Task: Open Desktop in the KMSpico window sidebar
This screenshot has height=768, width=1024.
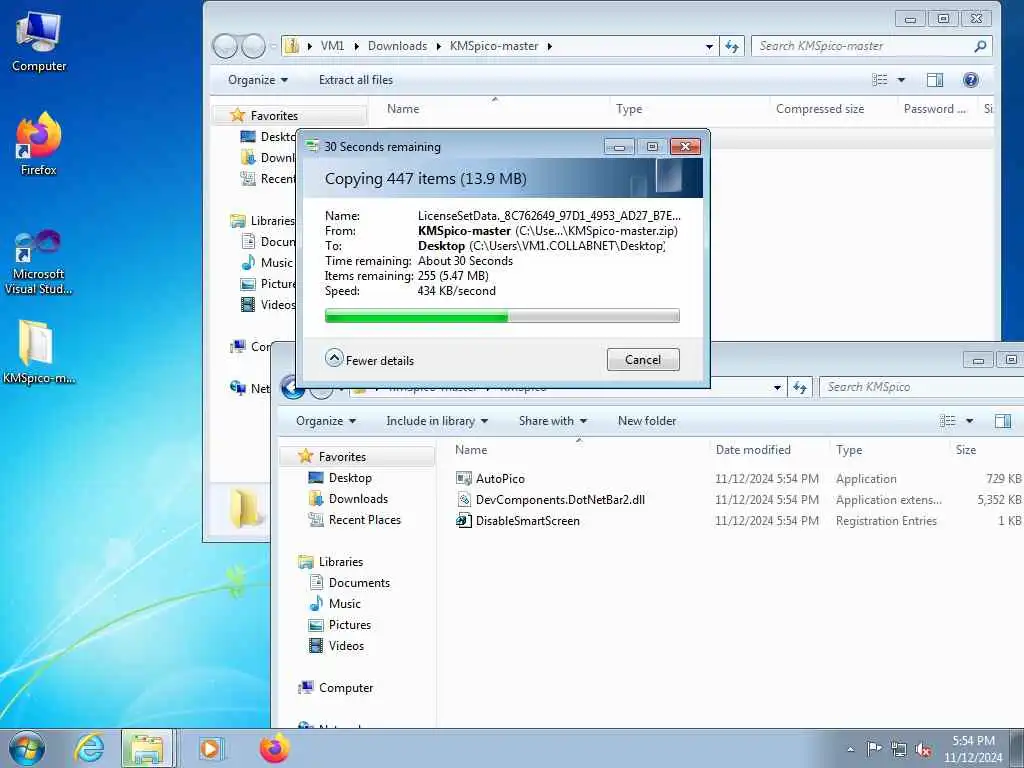Action: [x=350, y=477]
